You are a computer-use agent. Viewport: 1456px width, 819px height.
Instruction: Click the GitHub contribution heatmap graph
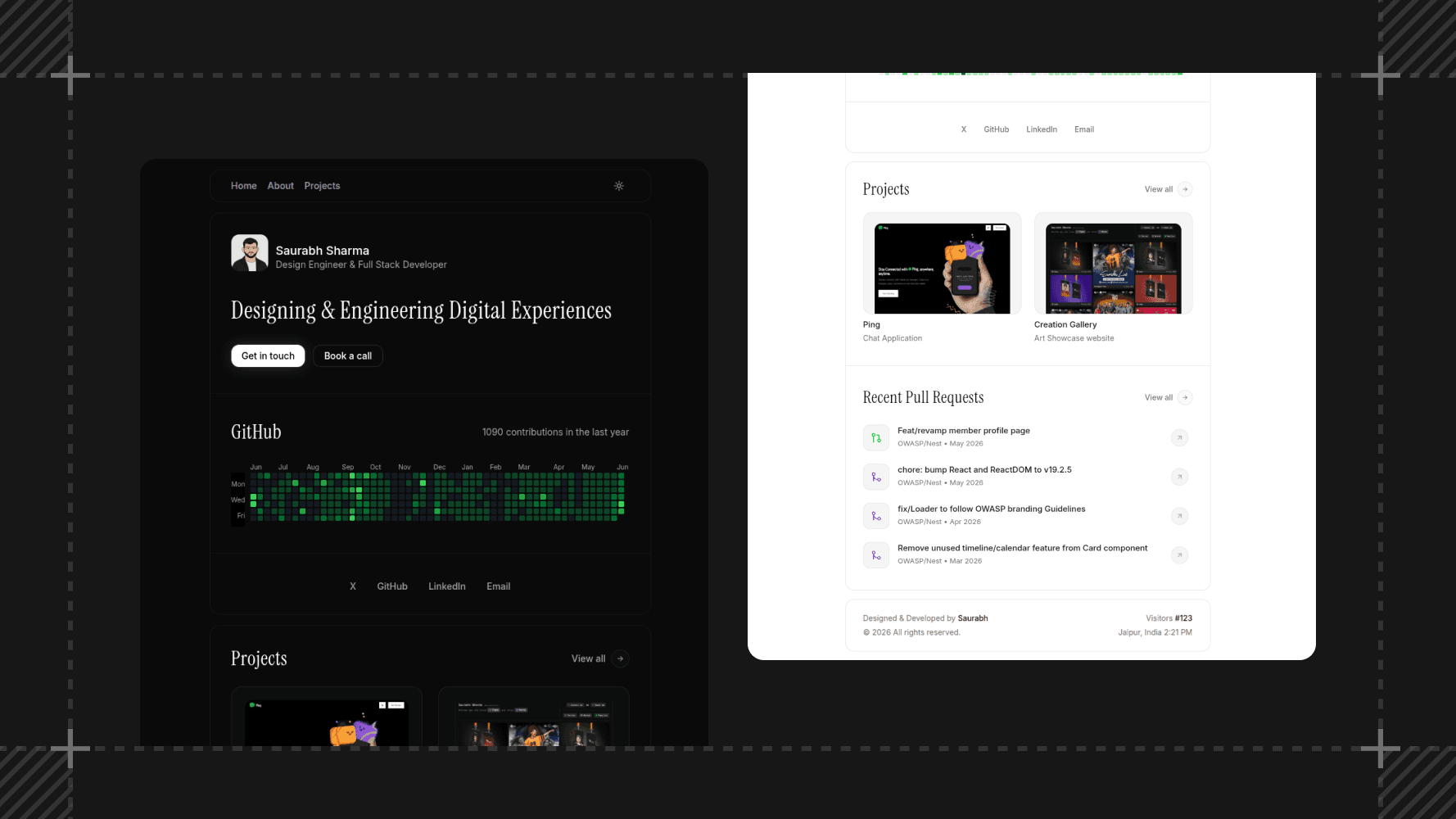(430, 494)
